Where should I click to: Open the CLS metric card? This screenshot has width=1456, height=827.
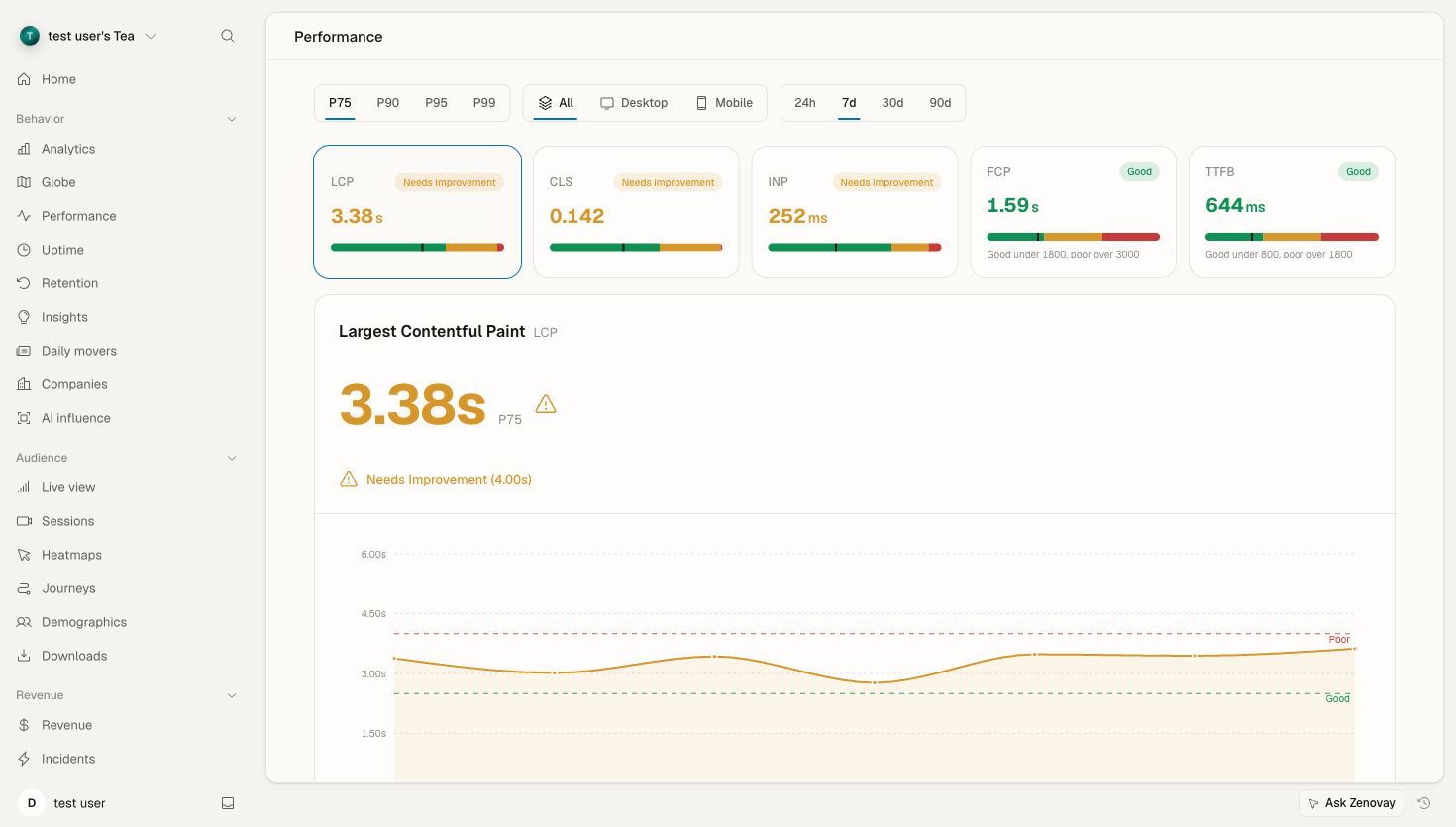pyautogui.click(x=636, y=212)
